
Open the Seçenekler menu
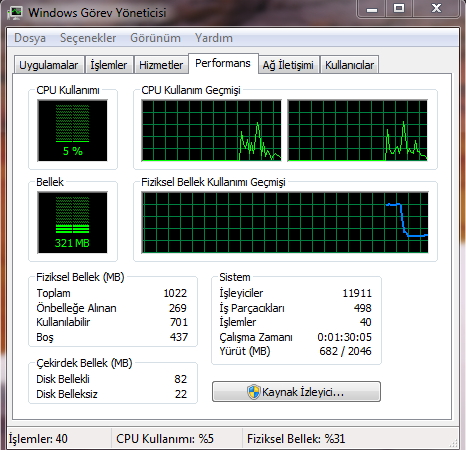88,38
